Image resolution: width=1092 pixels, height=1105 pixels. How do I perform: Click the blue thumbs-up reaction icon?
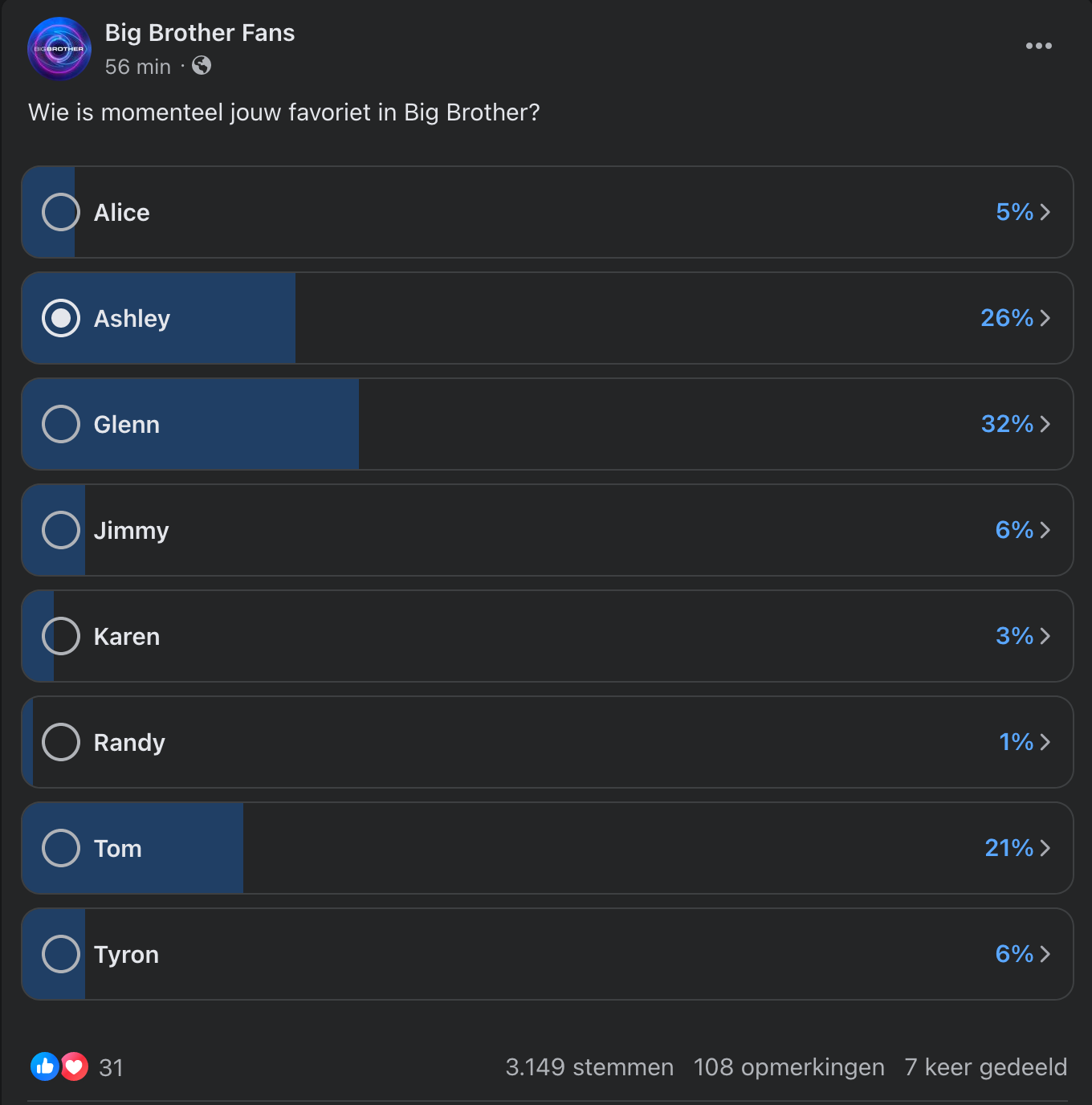click(x=45, y=1066)
